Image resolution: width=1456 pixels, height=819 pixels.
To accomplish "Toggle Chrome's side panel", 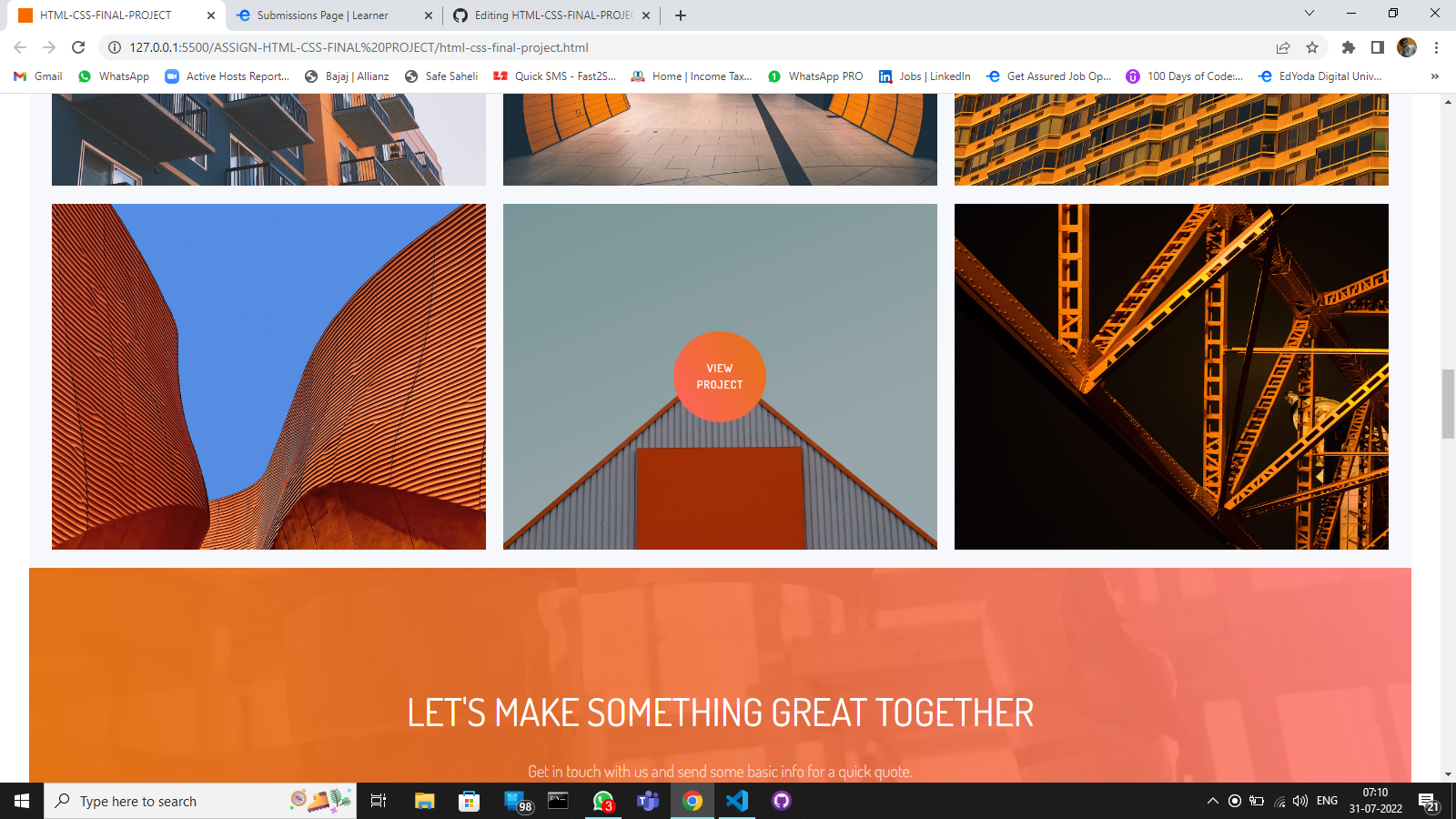I will (x=1377, y=48).
